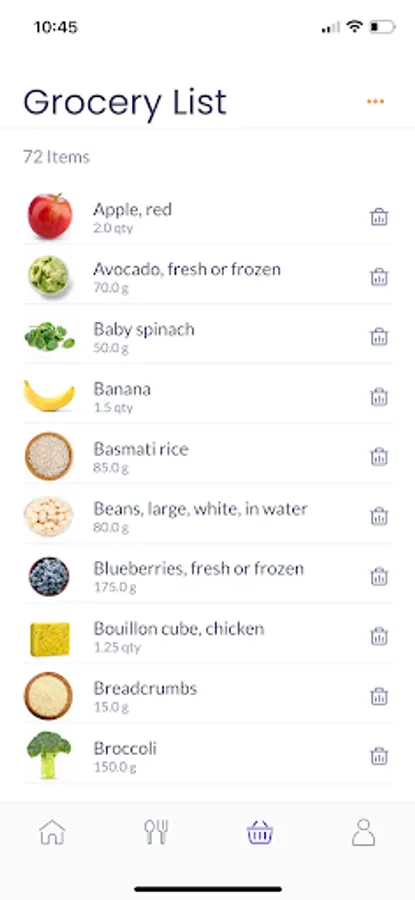Delete Apple, red from the list
This screenshot has width=415, height=900.
pyautogui.click(x=379, y=217)
